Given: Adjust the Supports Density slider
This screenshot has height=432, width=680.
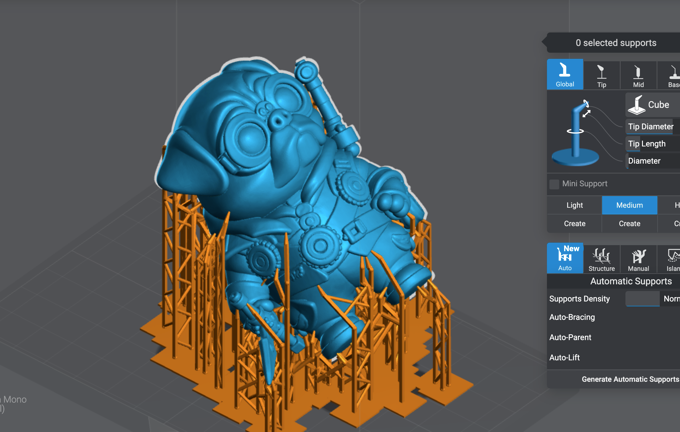Looking at the screenshot, I should [x=642, y=299].
